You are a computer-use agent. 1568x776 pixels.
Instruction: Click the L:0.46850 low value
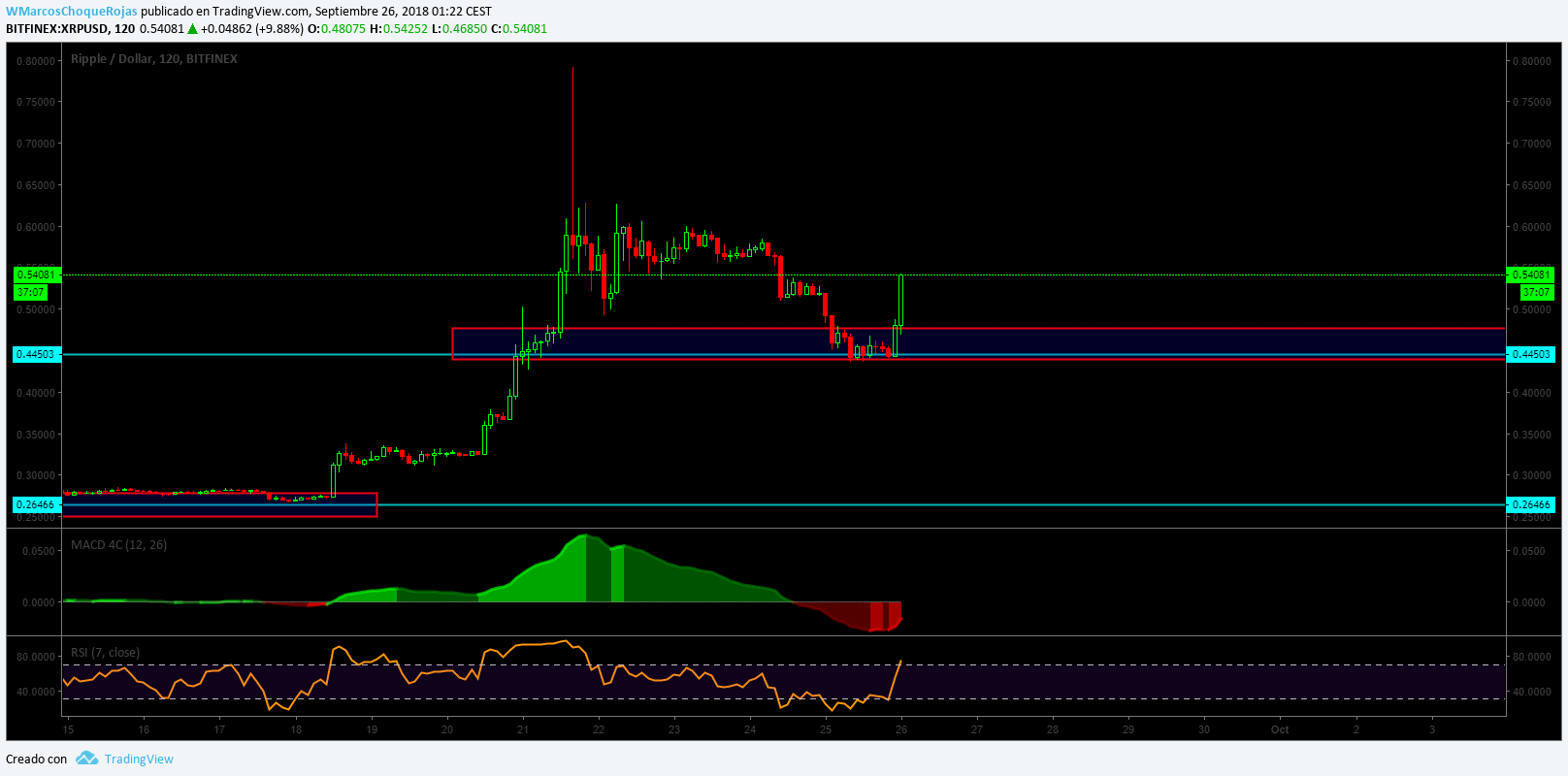[x=459, y=29]
